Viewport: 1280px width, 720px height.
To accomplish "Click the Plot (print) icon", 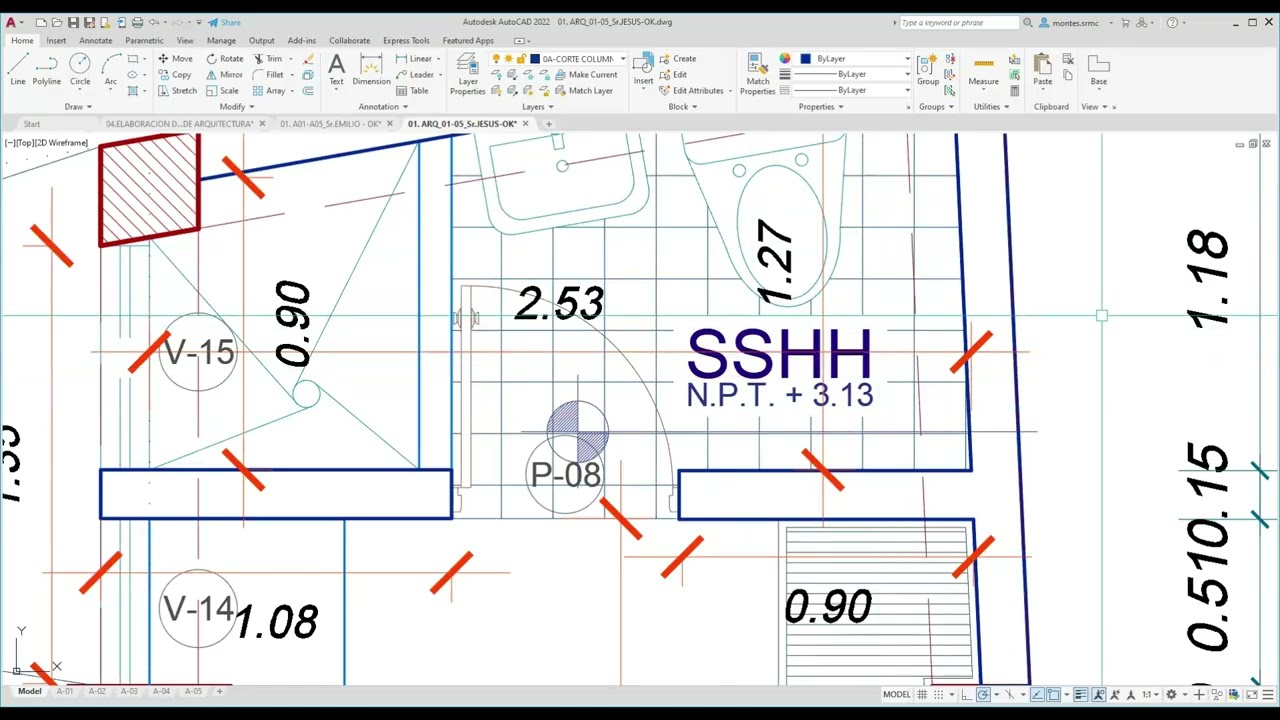I will pos(137,22).
